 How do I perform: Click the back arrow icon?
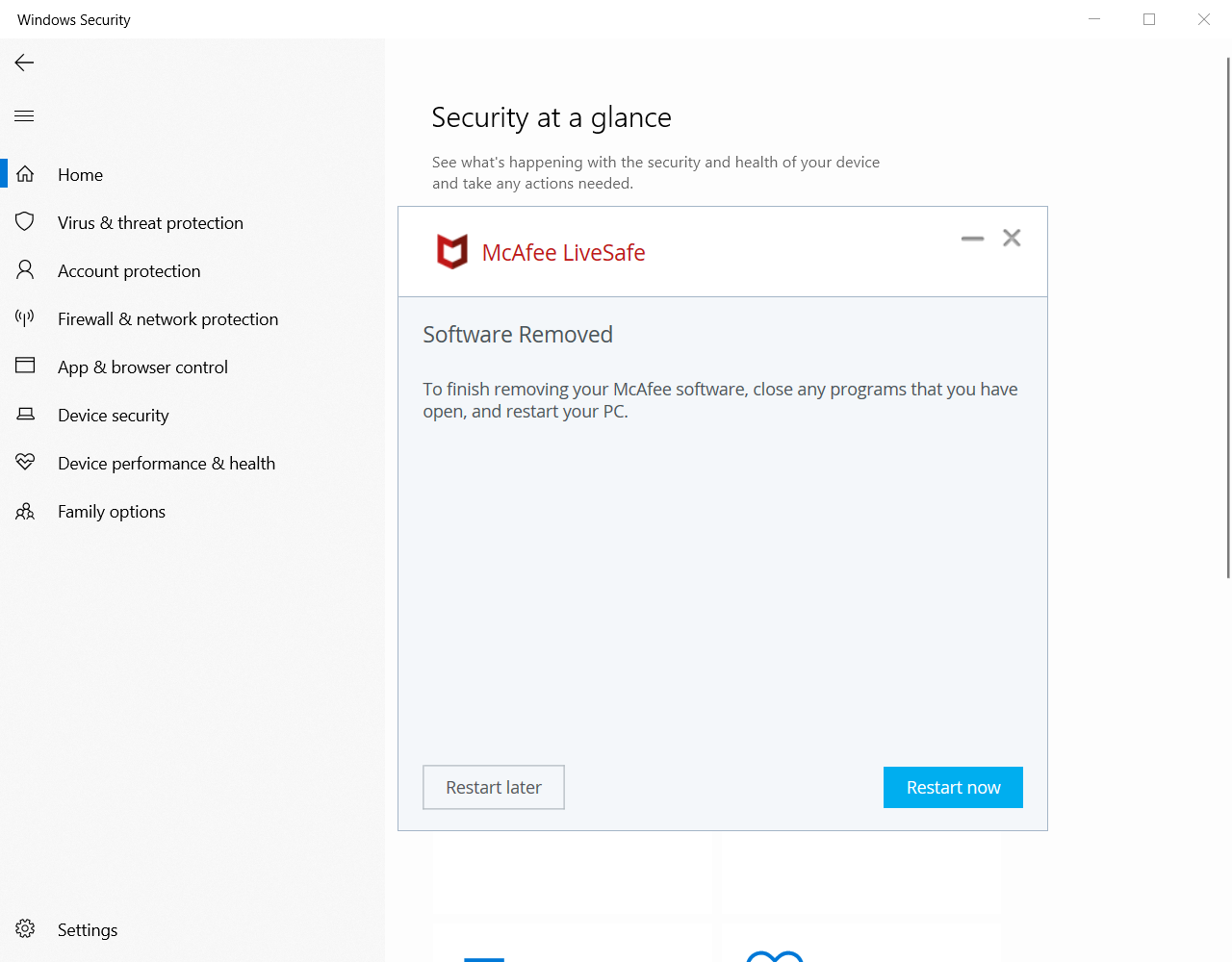(24, 63)
